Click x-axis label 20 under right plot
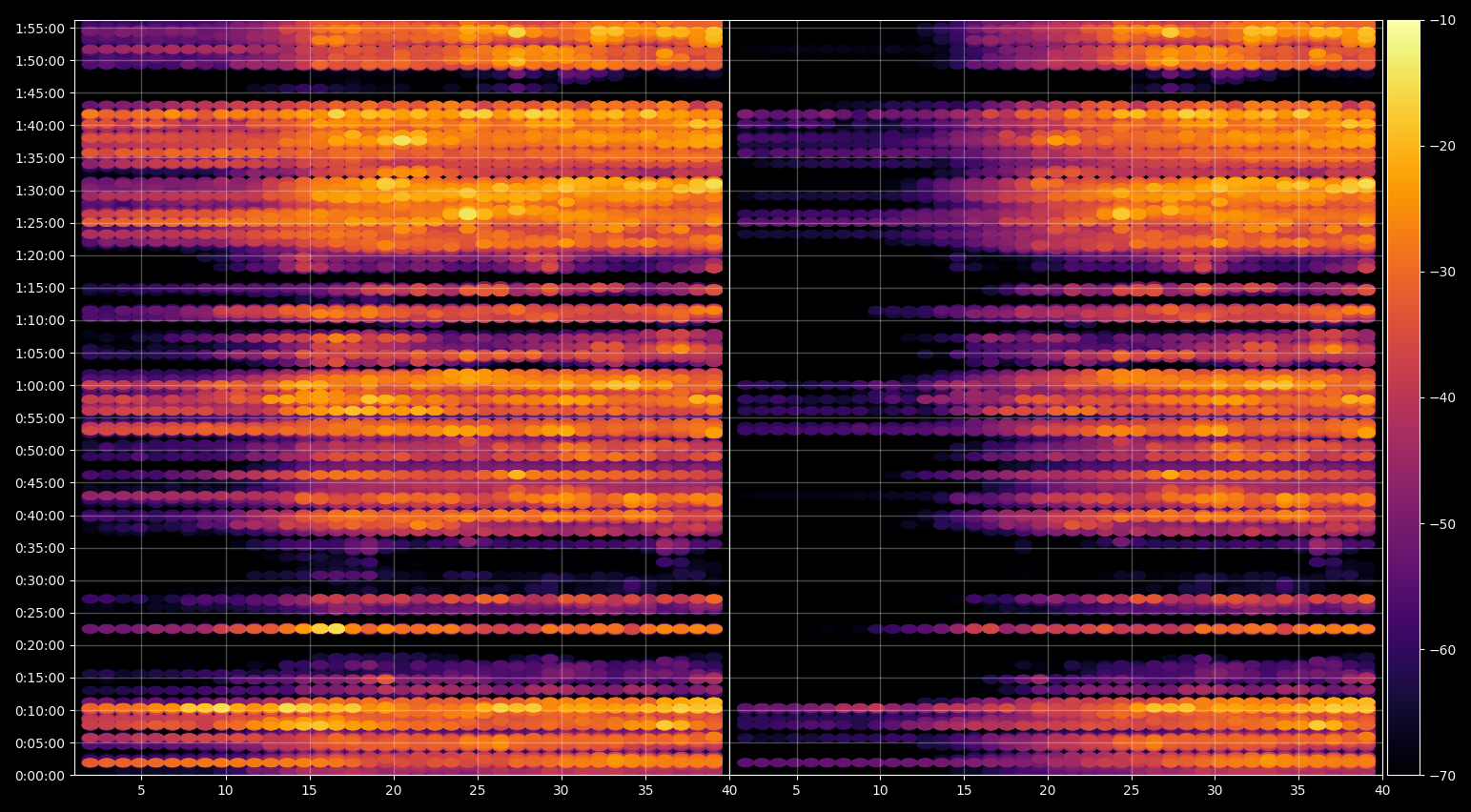This screenshot has width=1471, height=812. 1047,790
